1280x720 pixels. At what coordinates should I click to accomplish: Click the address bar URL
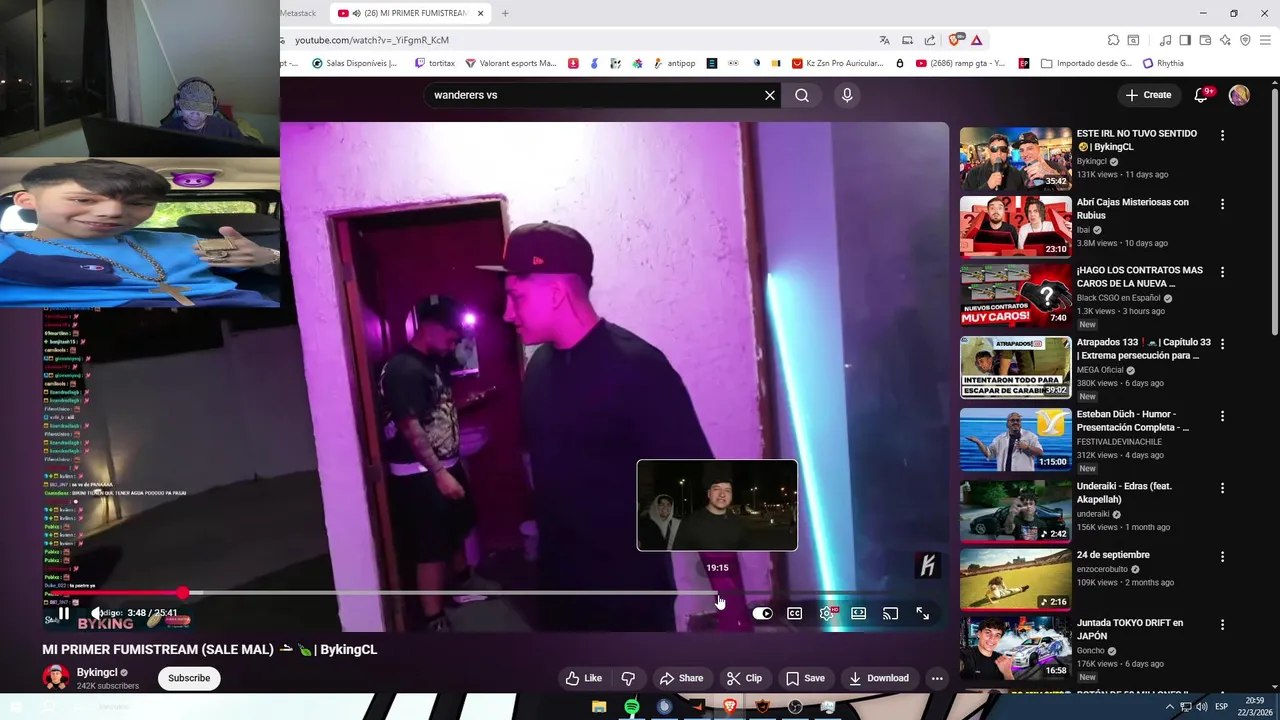(x=372, y=40)
